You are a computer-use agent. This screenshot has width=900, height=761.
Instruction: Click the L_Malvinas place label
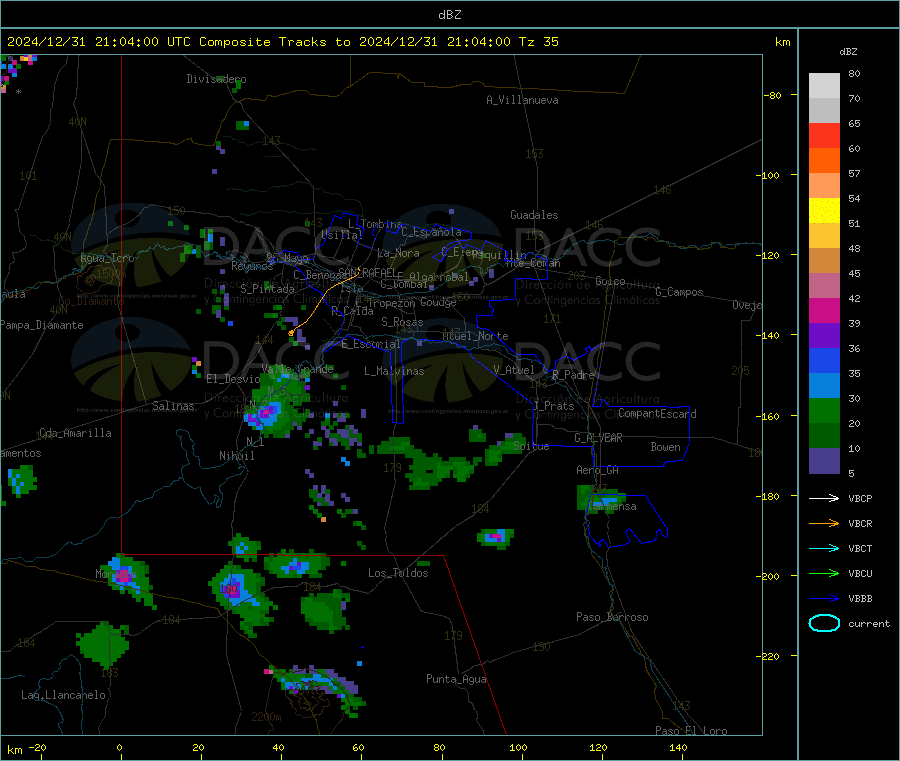394,371
